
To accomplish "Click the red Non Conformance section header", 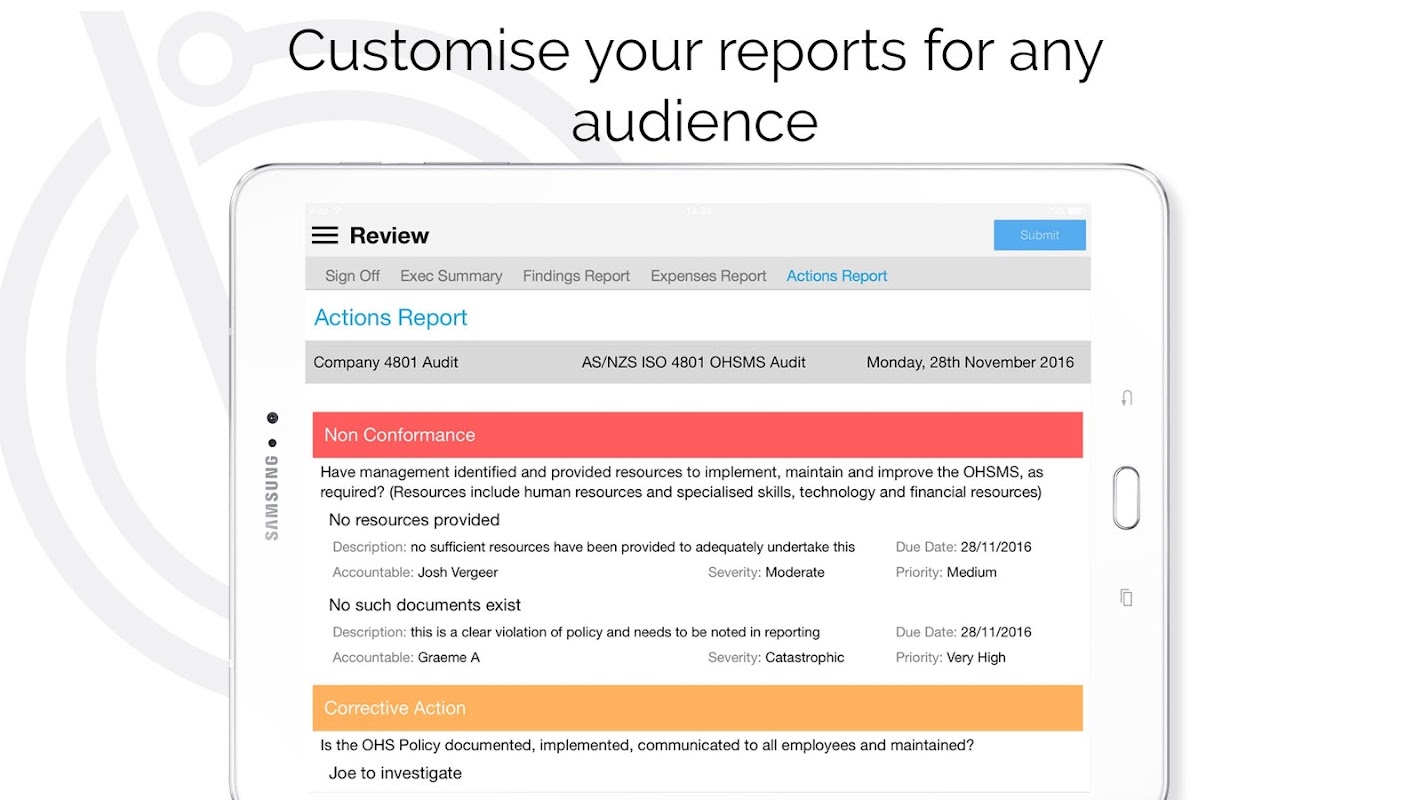I will [697, 435].
